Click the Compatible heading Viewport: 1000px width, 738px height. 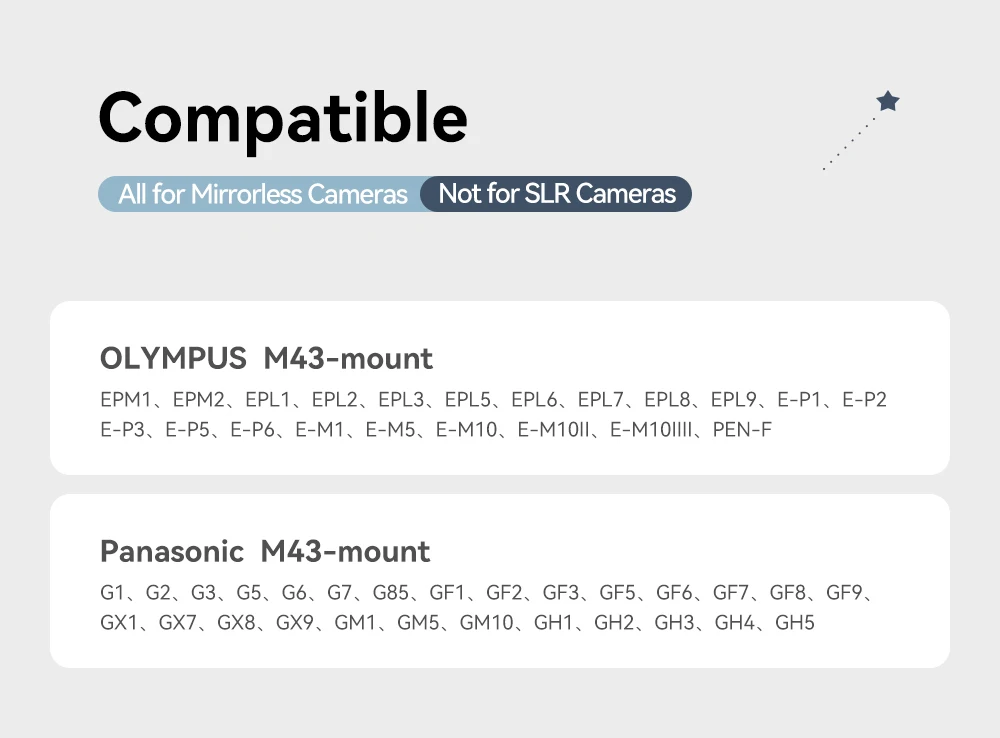point(283,118)
